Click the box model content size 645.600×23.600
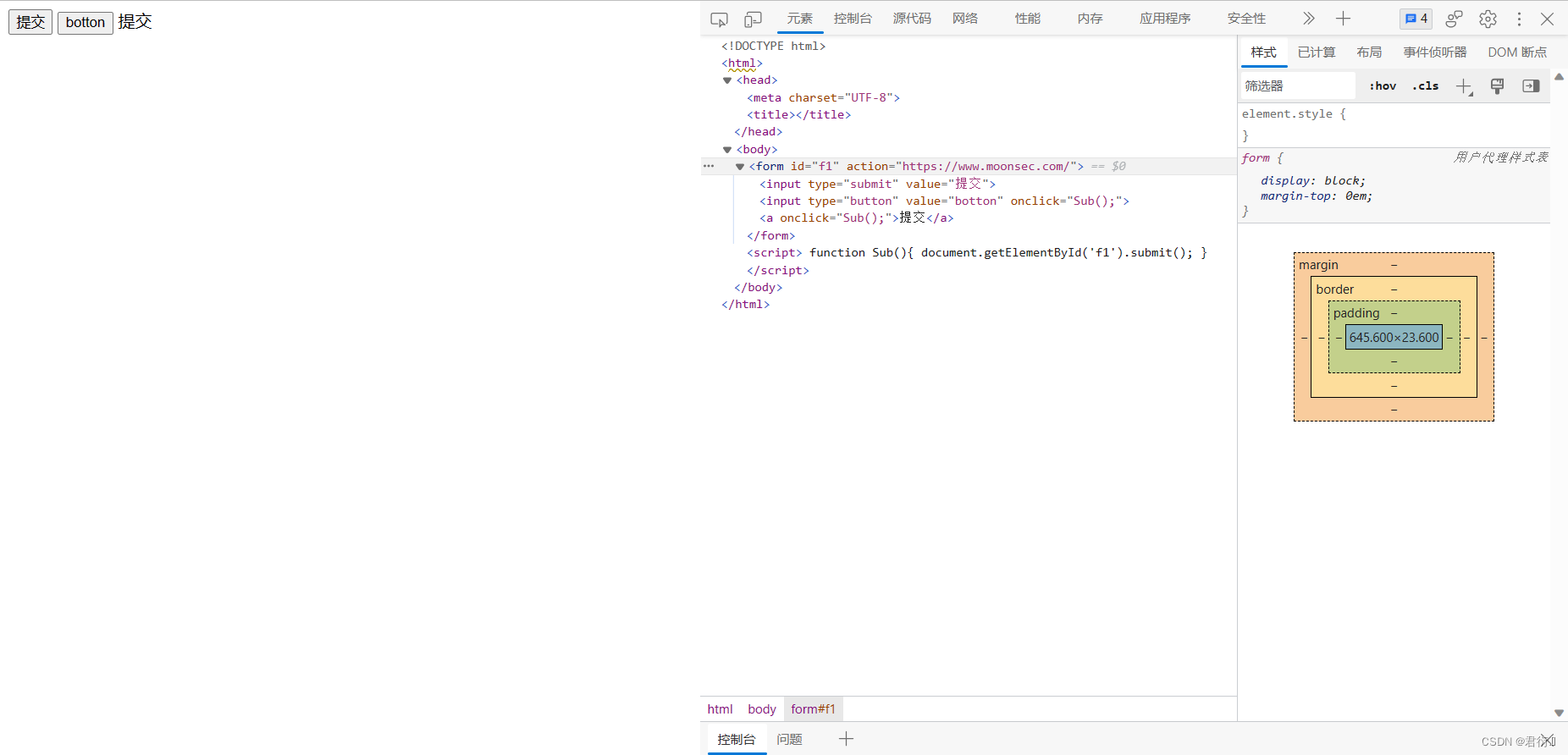This screenshot has height=755, width=1568. [1394, 337]
